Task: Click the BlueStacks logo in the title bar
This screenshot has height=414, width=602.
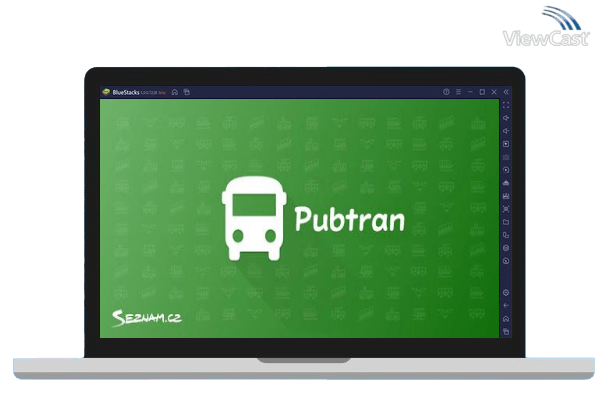Action: click(106, 92)
